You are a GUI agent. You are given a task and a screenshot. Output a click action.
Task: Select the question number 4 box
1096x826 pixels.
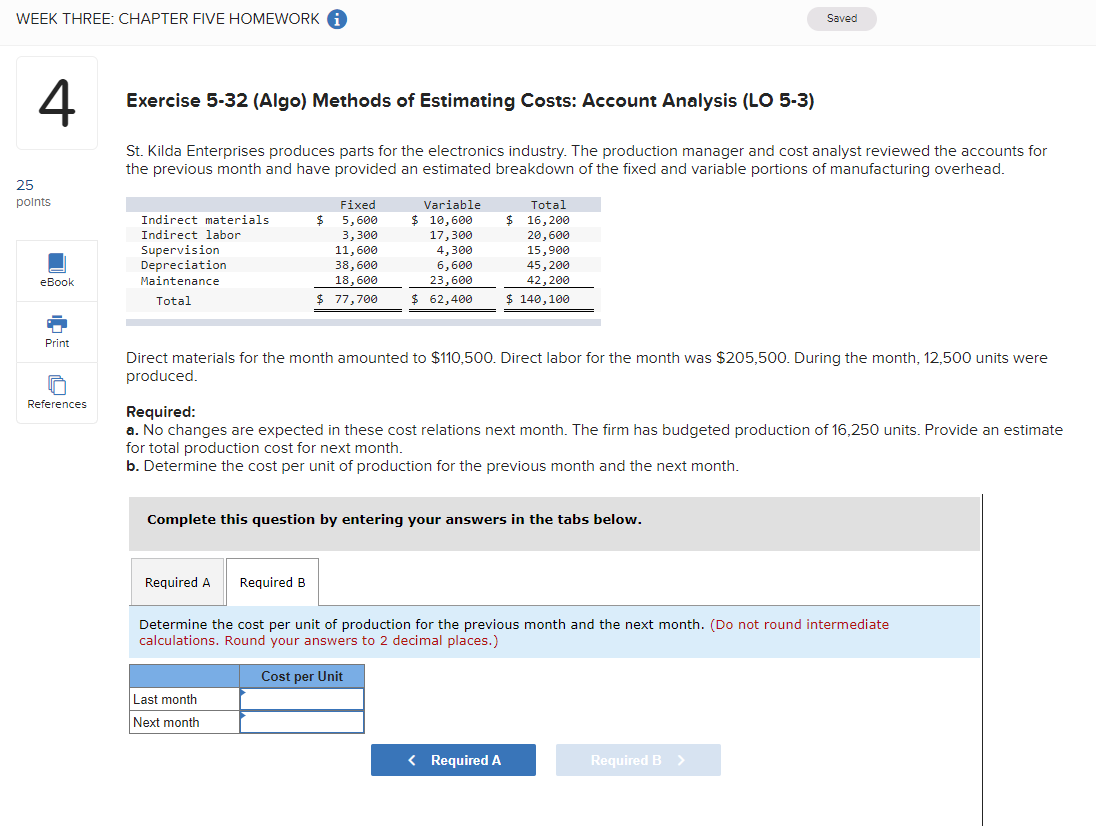click(x=56, y=102)
